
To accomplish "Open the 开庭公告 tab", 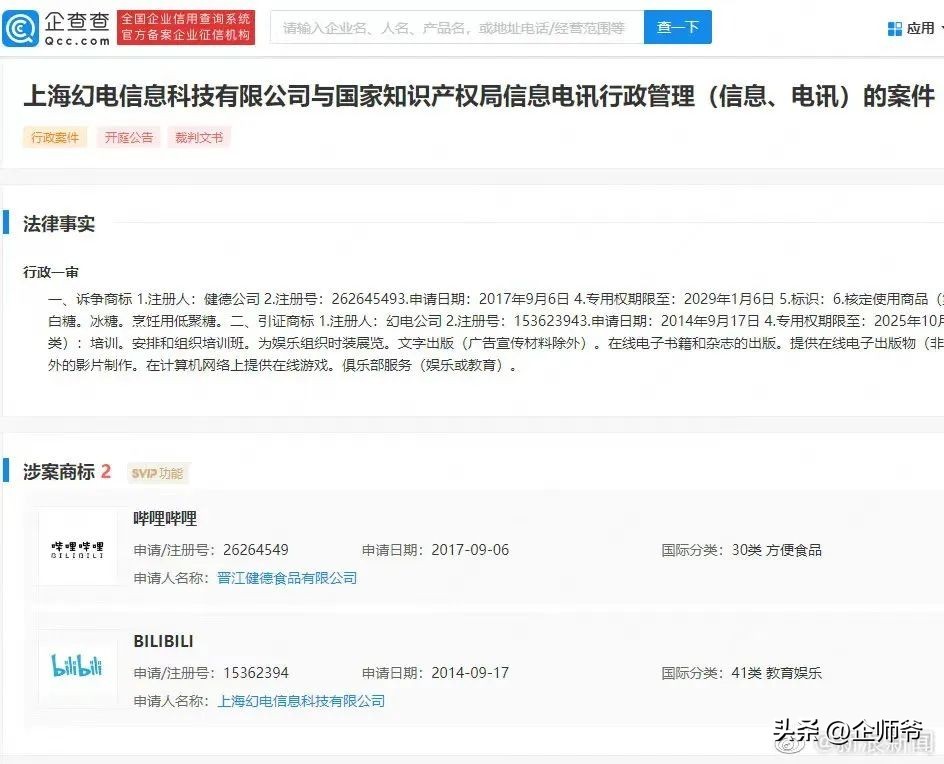I will [126, 138].
